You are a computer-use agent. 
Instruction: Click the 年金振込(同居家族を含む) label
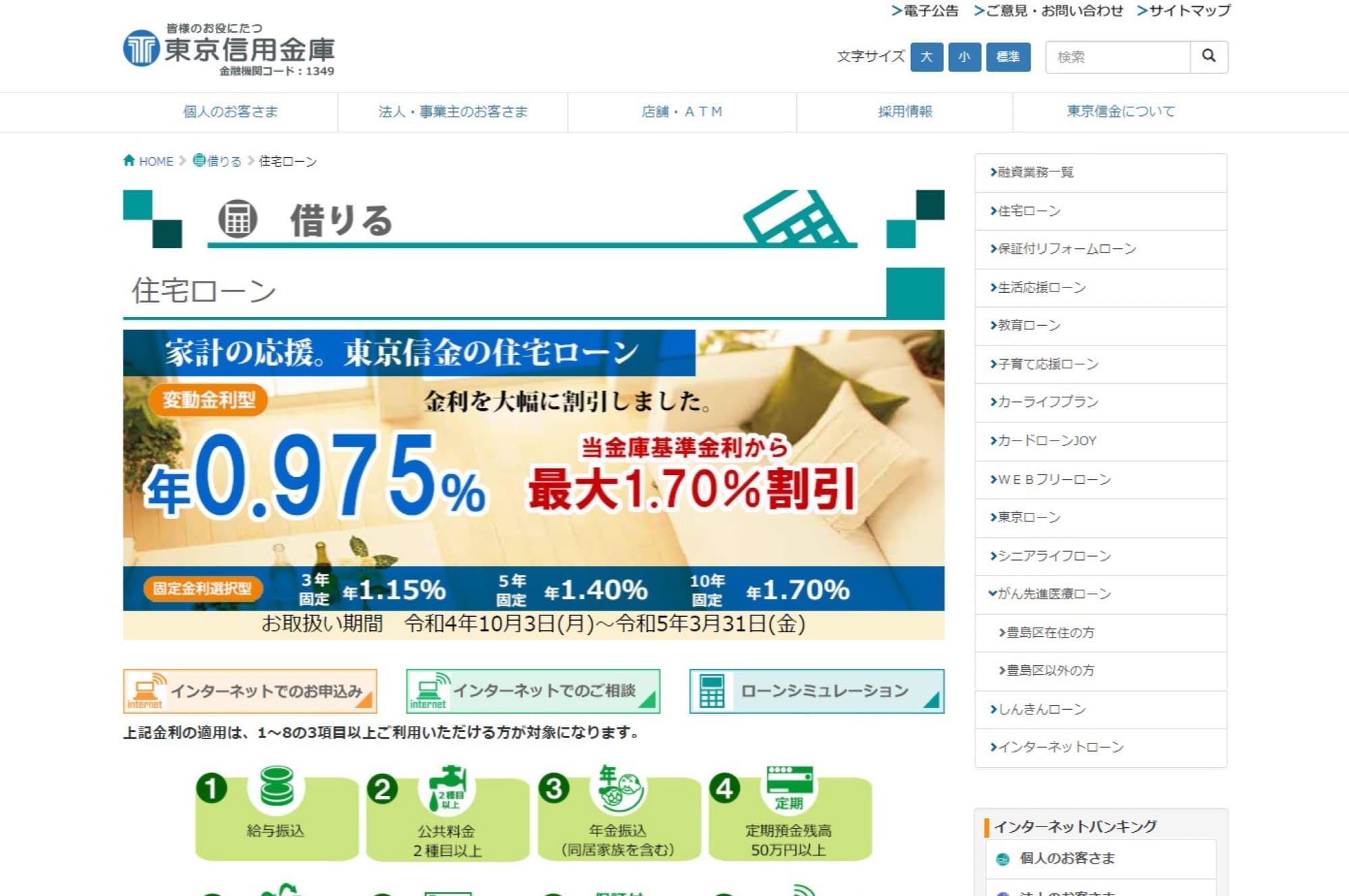[x=618, y=841]
